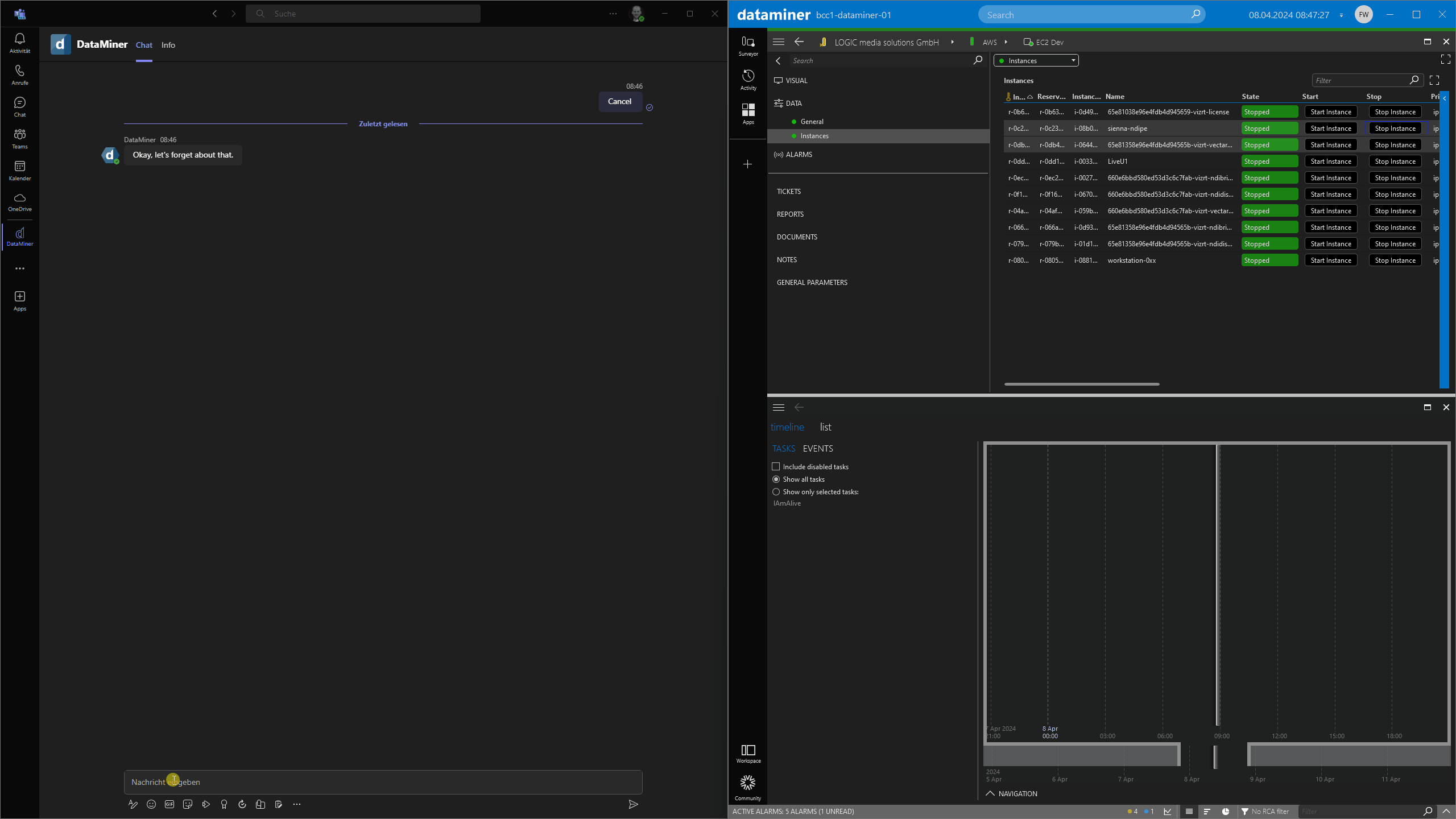The height and width of the screenshot is (819, 1456).
Task: Expand LOGIC media solutions breadcrumb arrow
Action: pos(952,42)
